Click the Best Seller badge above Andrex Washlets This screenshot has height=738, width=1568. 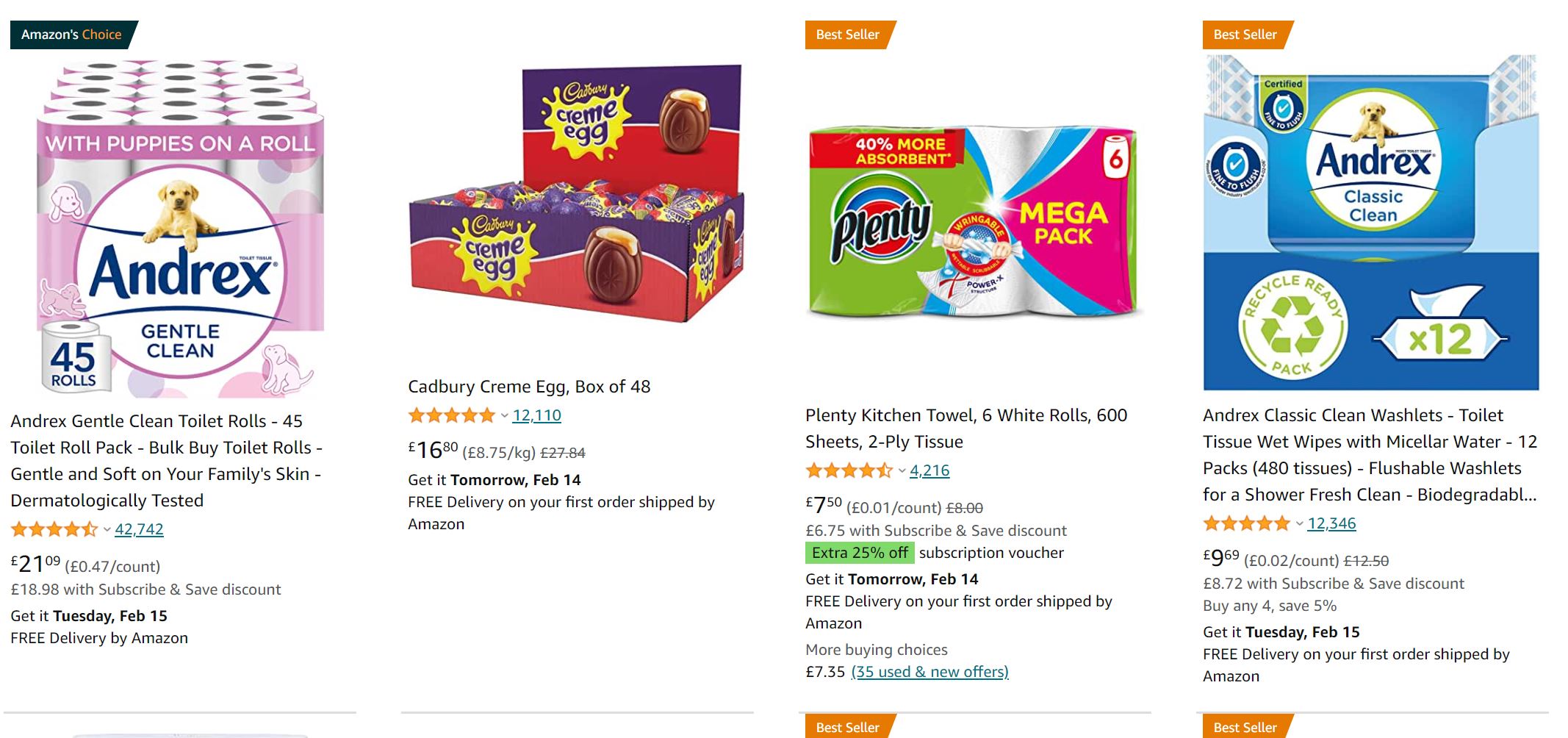pos(1245,35)
